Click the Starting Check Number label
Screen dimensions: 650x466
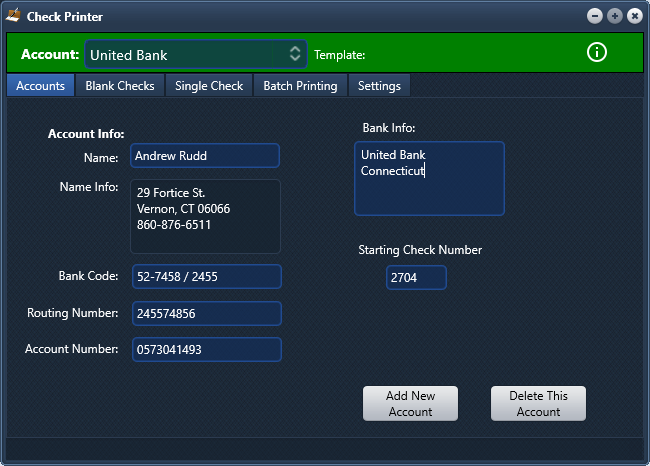[420, 250]
